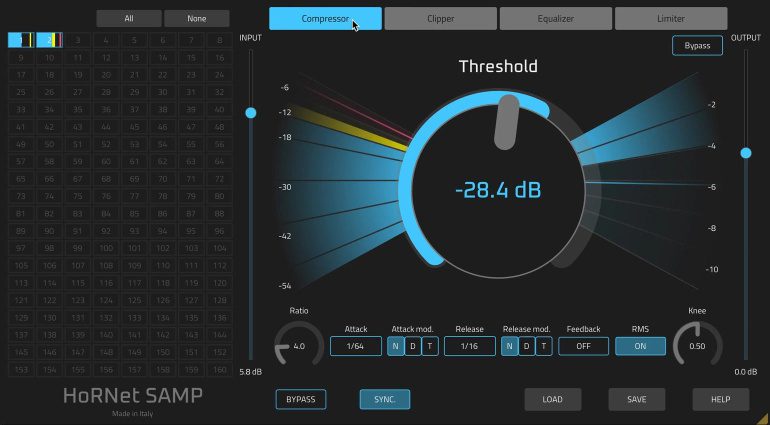Toggle the outlined Bypass button below Limiter
The width and height of the screenshot is (770, 425).
pyautogui.click(x=697, y=46)
